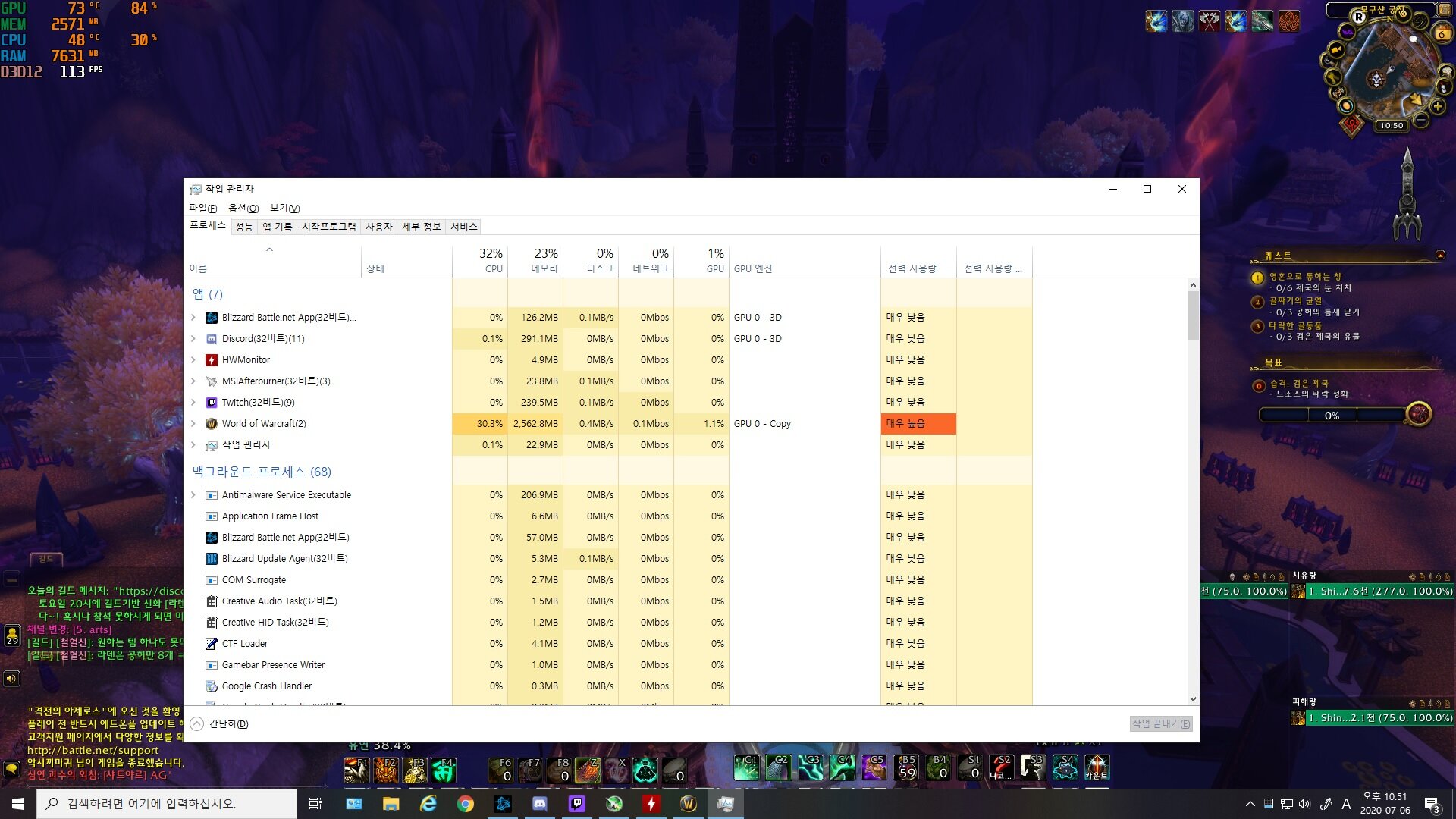1456x819 pixels.
Task: Click 간단히(D) to show fewer details
Action: coord(220,724)
